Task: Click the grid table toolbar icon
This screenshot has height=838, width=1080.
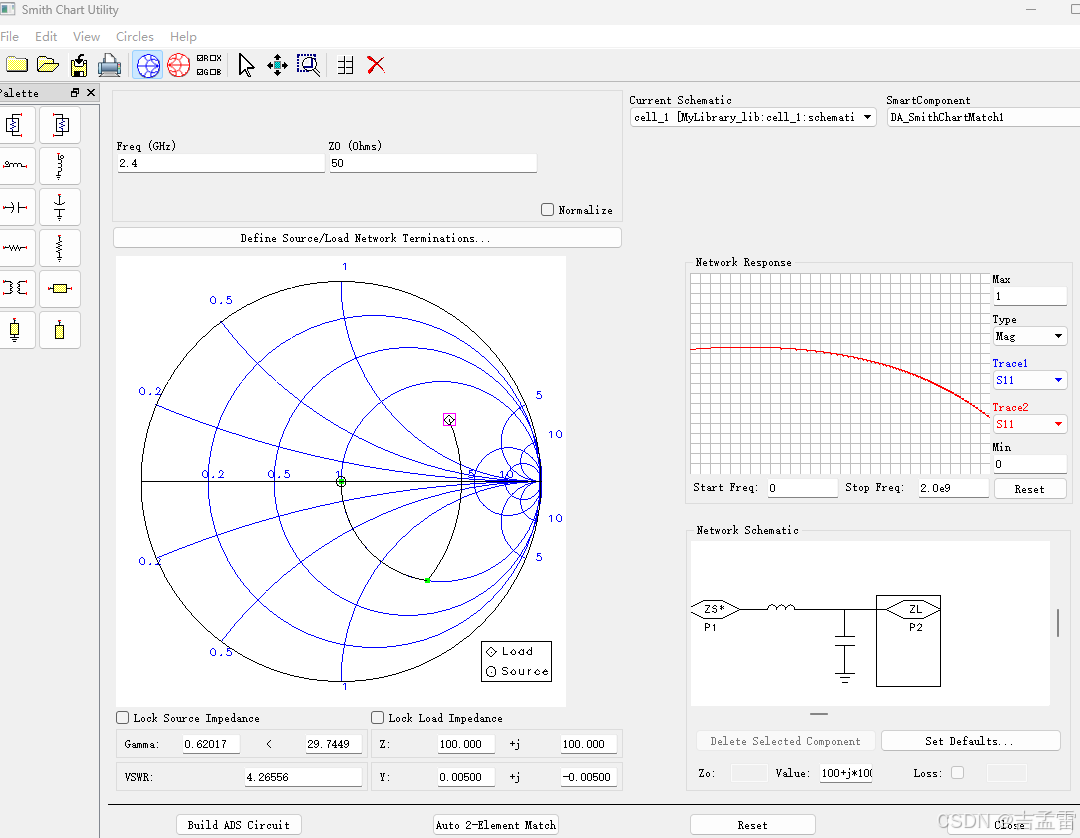Action: click(345, 65)
